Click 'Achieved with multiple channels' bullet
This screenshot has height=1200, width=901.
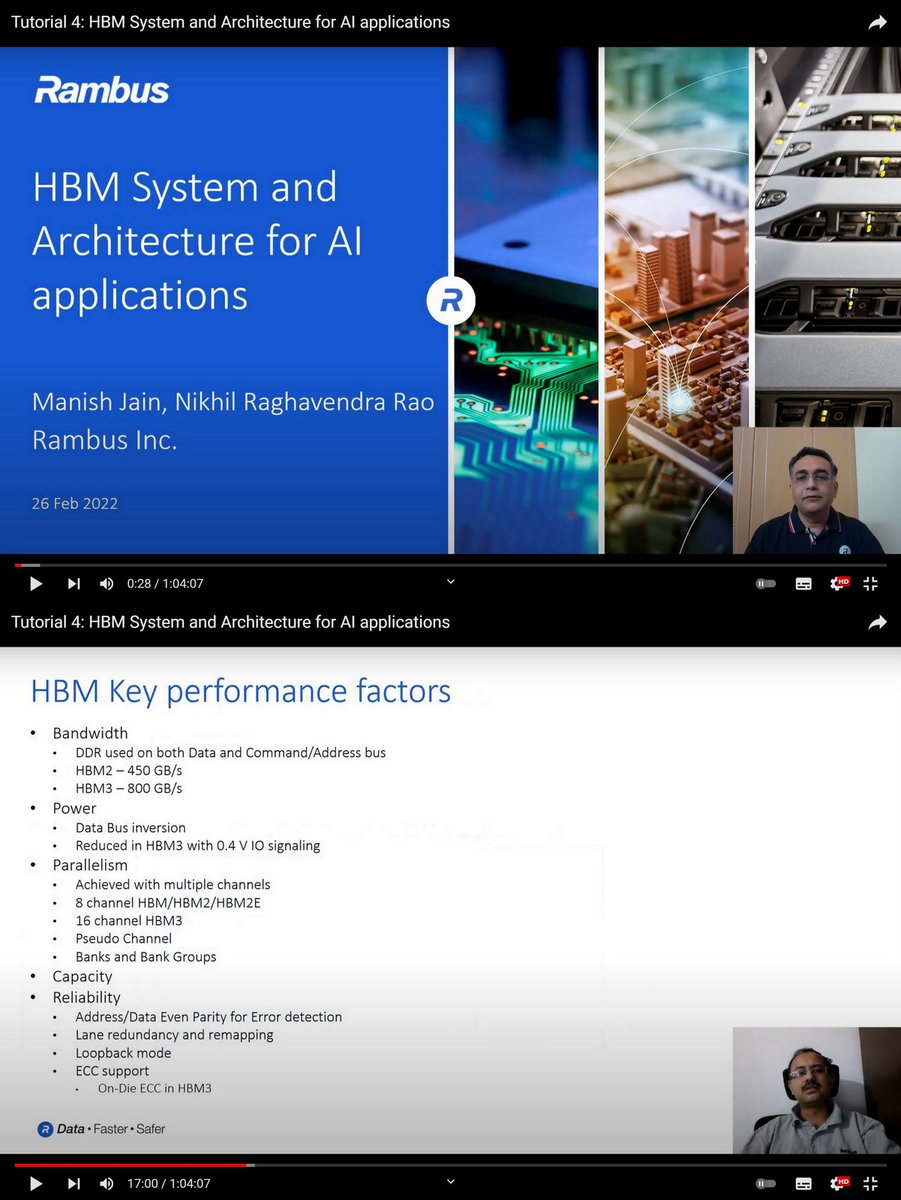pos(173,884)
